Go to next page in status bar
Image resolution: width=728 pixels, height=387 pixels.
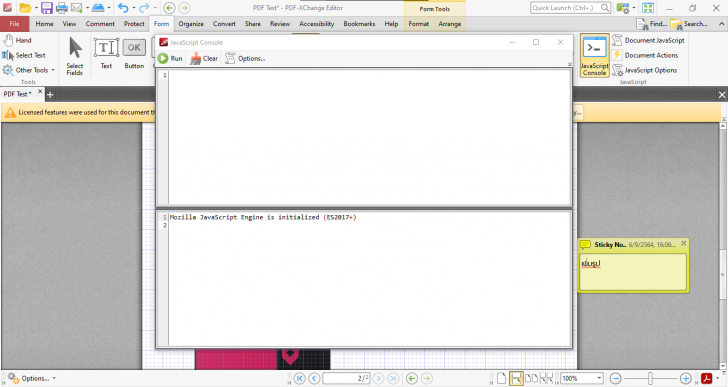[378, 379]
